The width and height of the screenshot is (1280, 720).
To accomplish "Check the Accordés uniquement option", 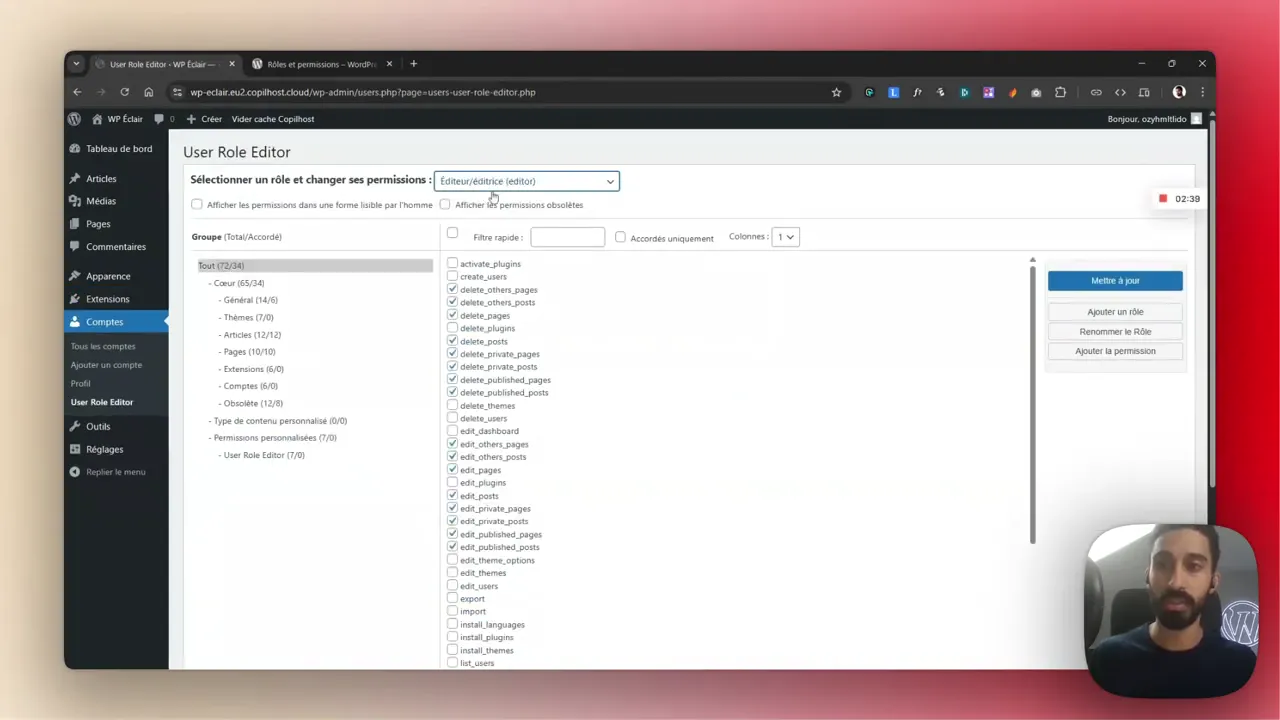I will [x=621, y=237].
